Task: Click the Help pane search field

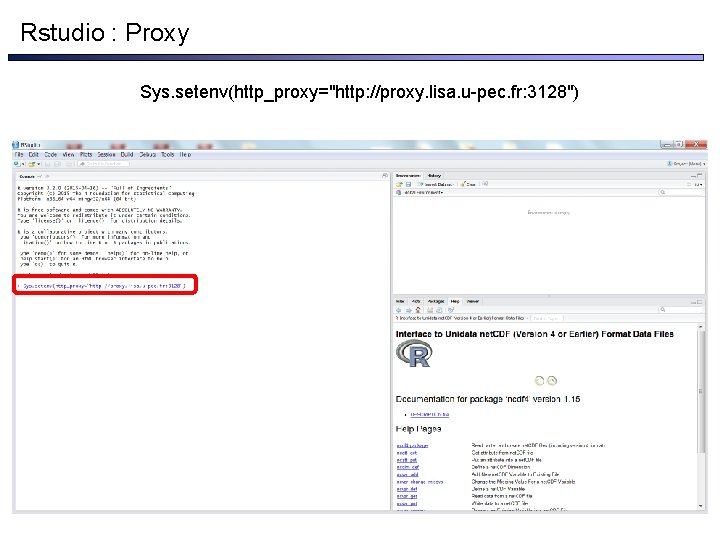Action: pyautogui.click(x=681, y=310)
